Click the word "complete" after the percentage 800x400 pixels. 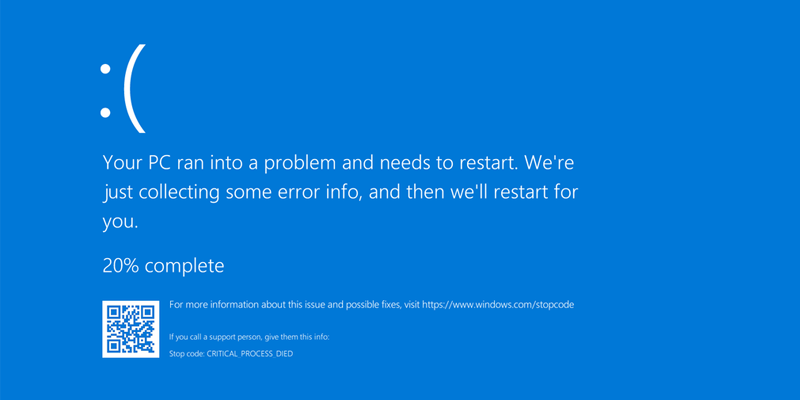(x=184, y=266)
